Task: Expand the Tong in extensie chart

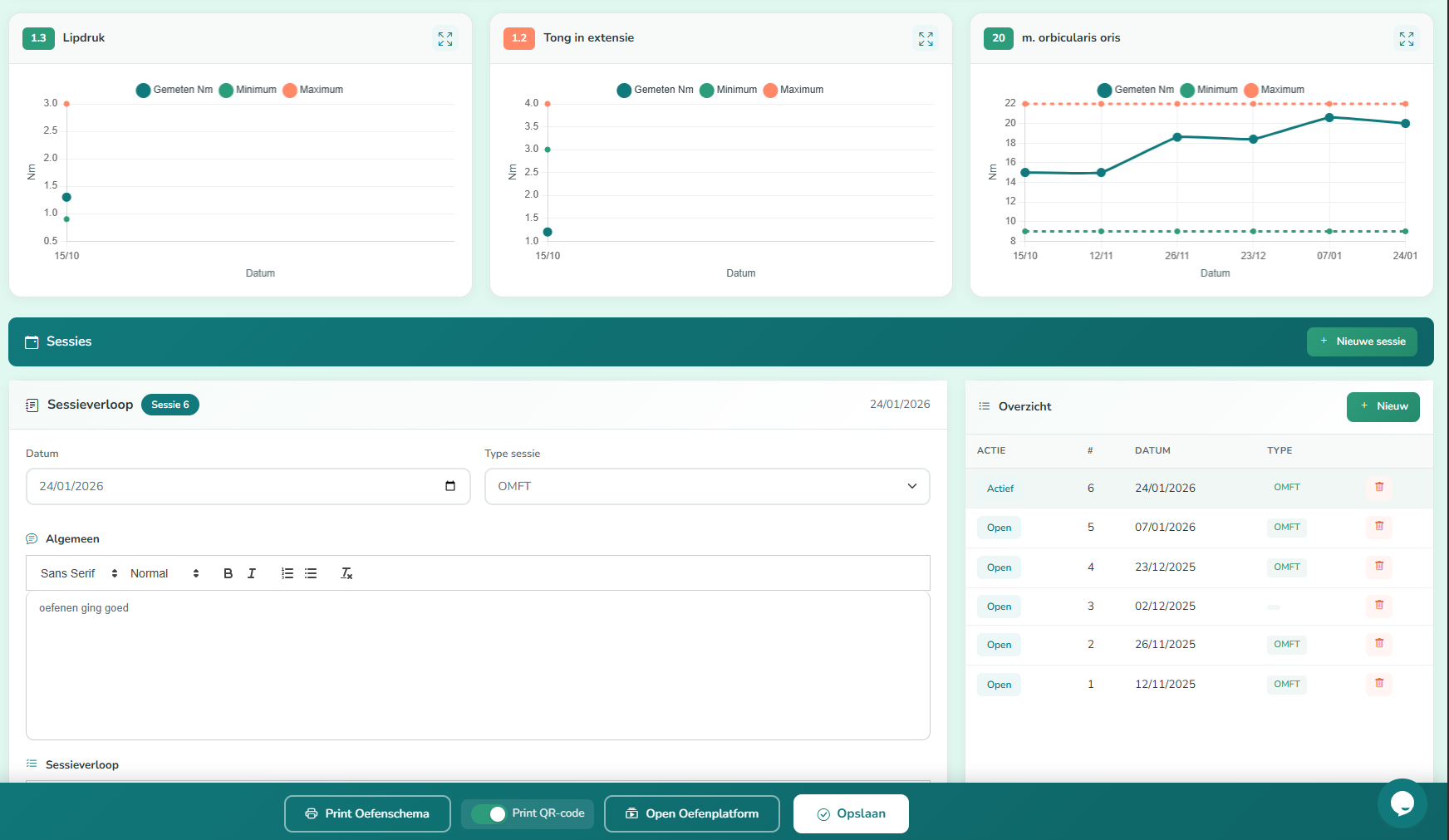Action: point(926,39)
